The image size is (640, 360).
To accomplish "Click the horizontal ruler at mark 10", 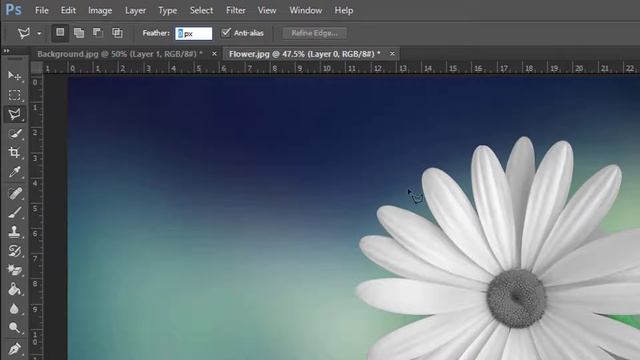I will tap(327, 68).
